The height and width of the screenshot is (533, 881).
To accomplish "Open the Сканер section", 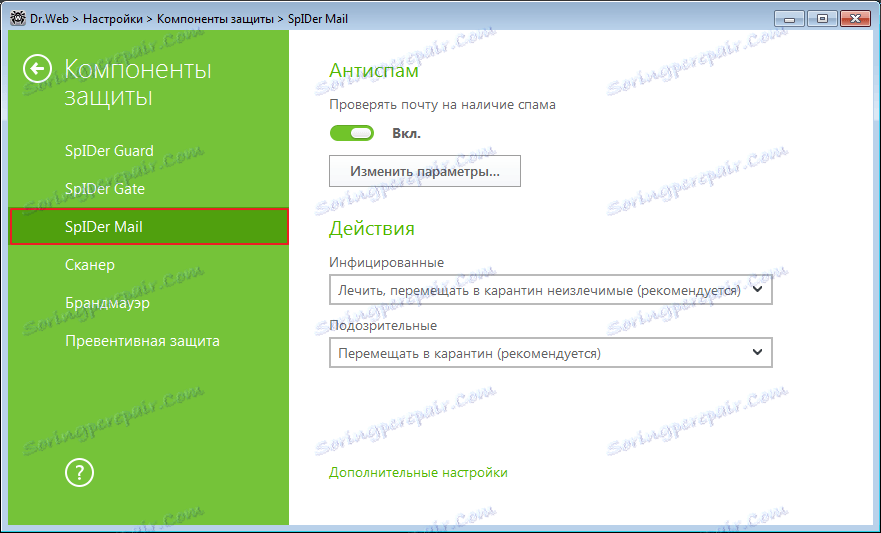I will click(90, 265).
